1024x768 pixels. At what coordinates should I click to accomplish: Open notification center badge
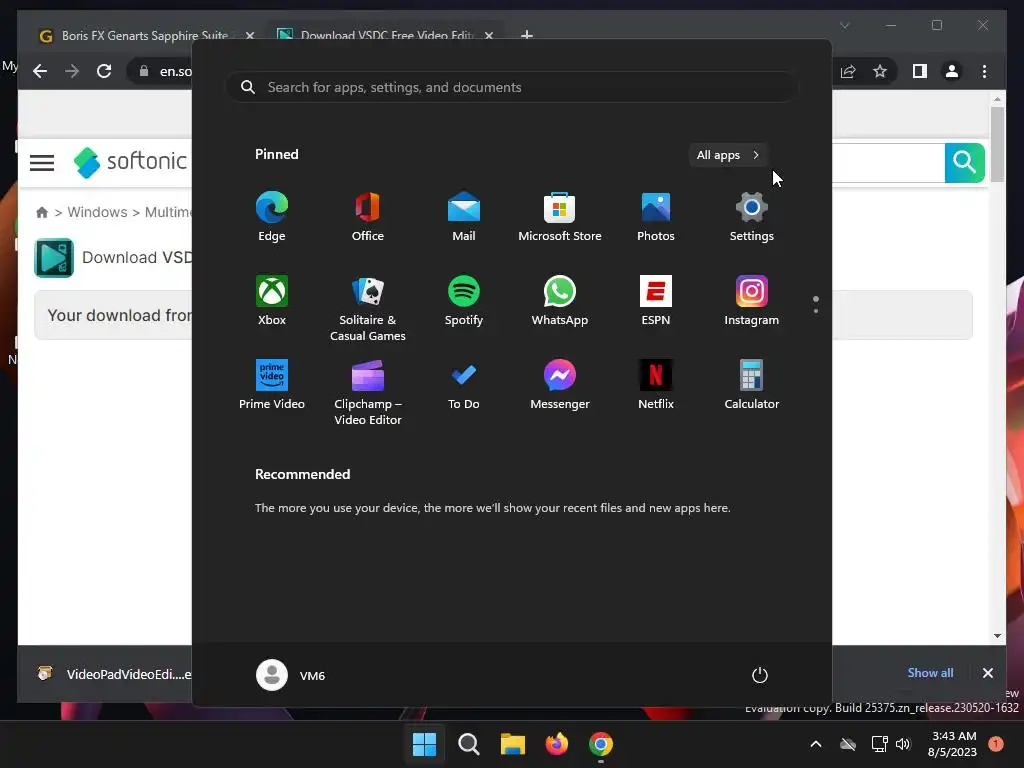pyautogui.click(x=996, y=744)
